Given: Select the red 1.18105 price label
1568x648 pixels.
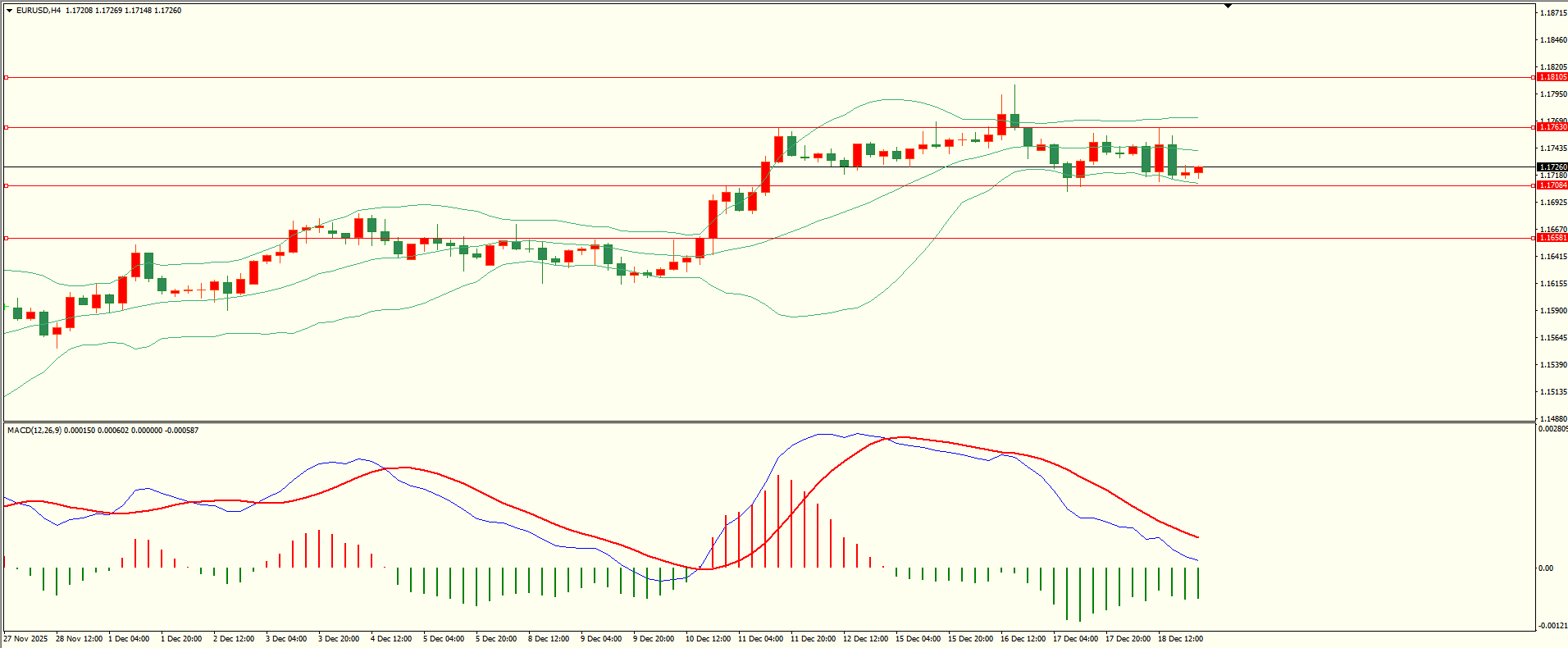Looking at the screenshot, I should [x=1552, y=77].
